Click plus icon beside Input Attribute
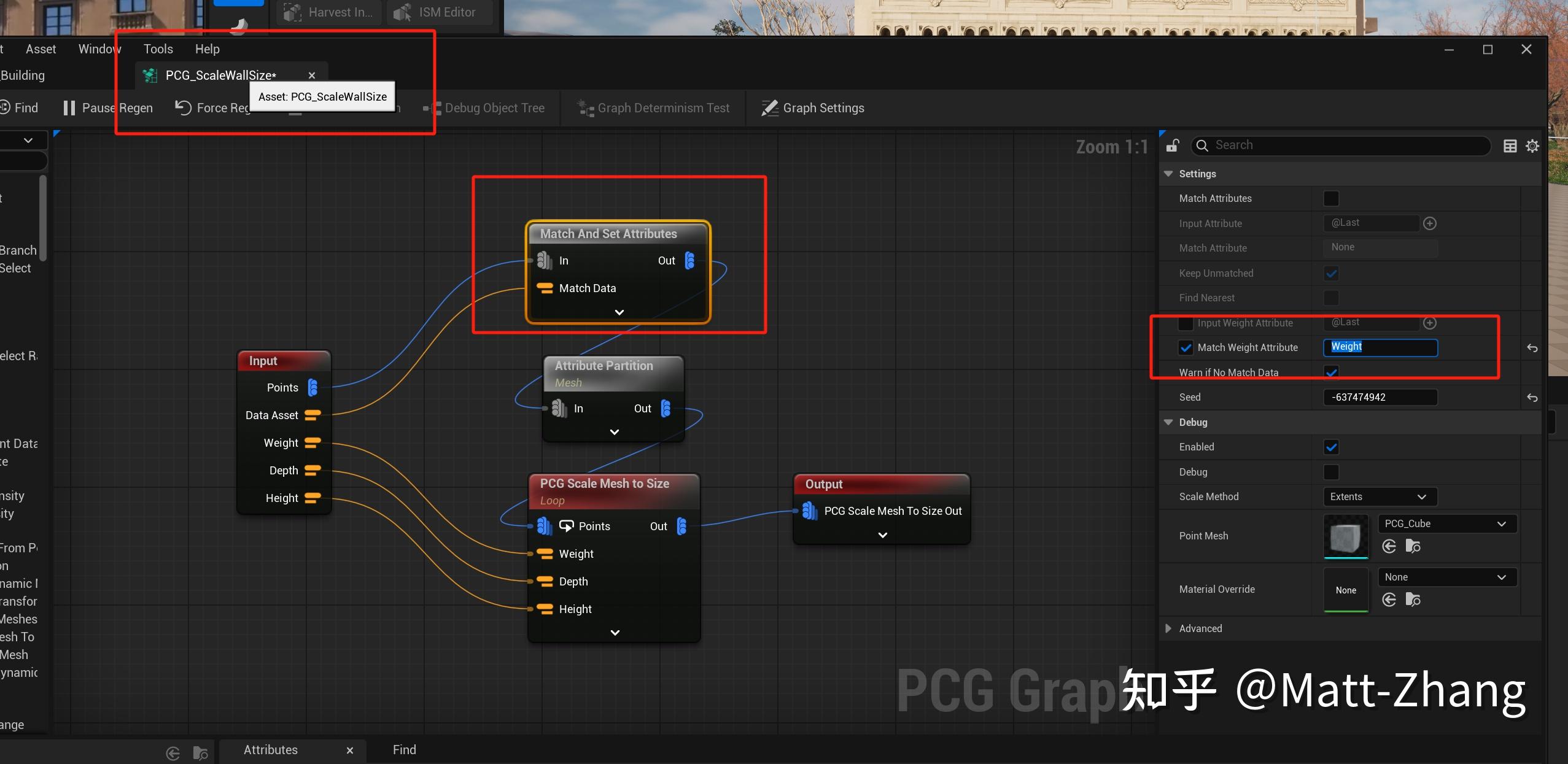The height and width of the screenshot is (764, 1568). point(1430,223)
